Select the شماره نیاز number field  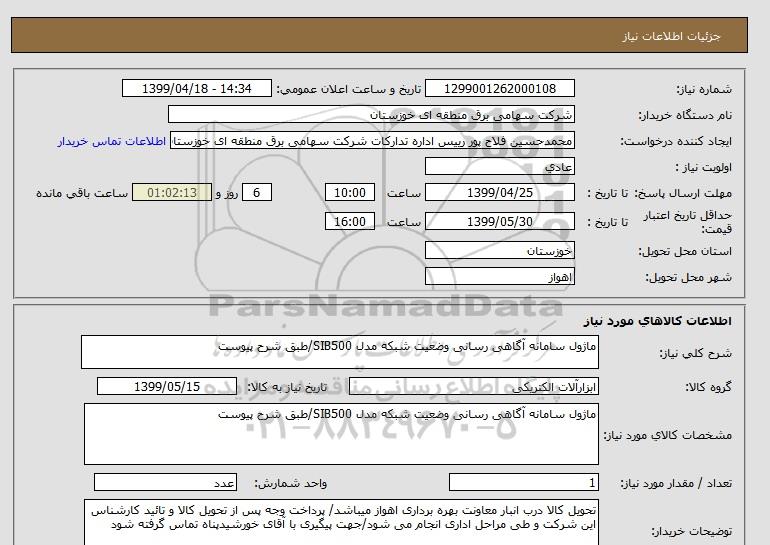click(513, 89)
